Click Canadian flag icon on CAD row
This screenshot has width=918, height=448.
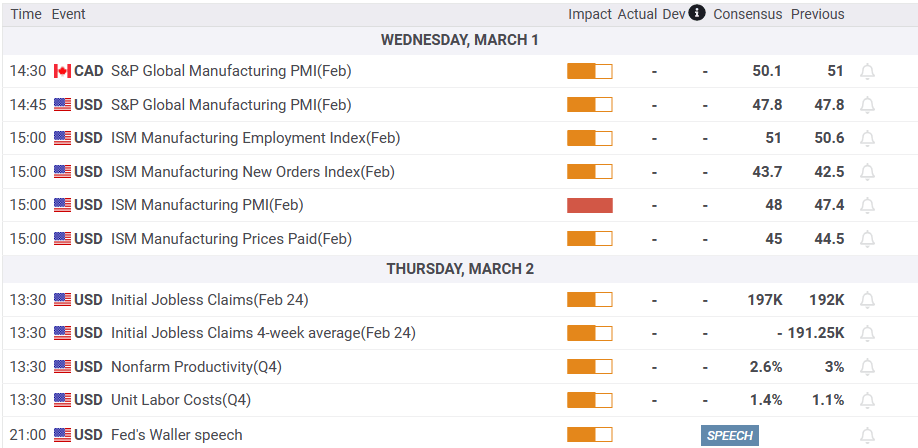click(62, 71)
